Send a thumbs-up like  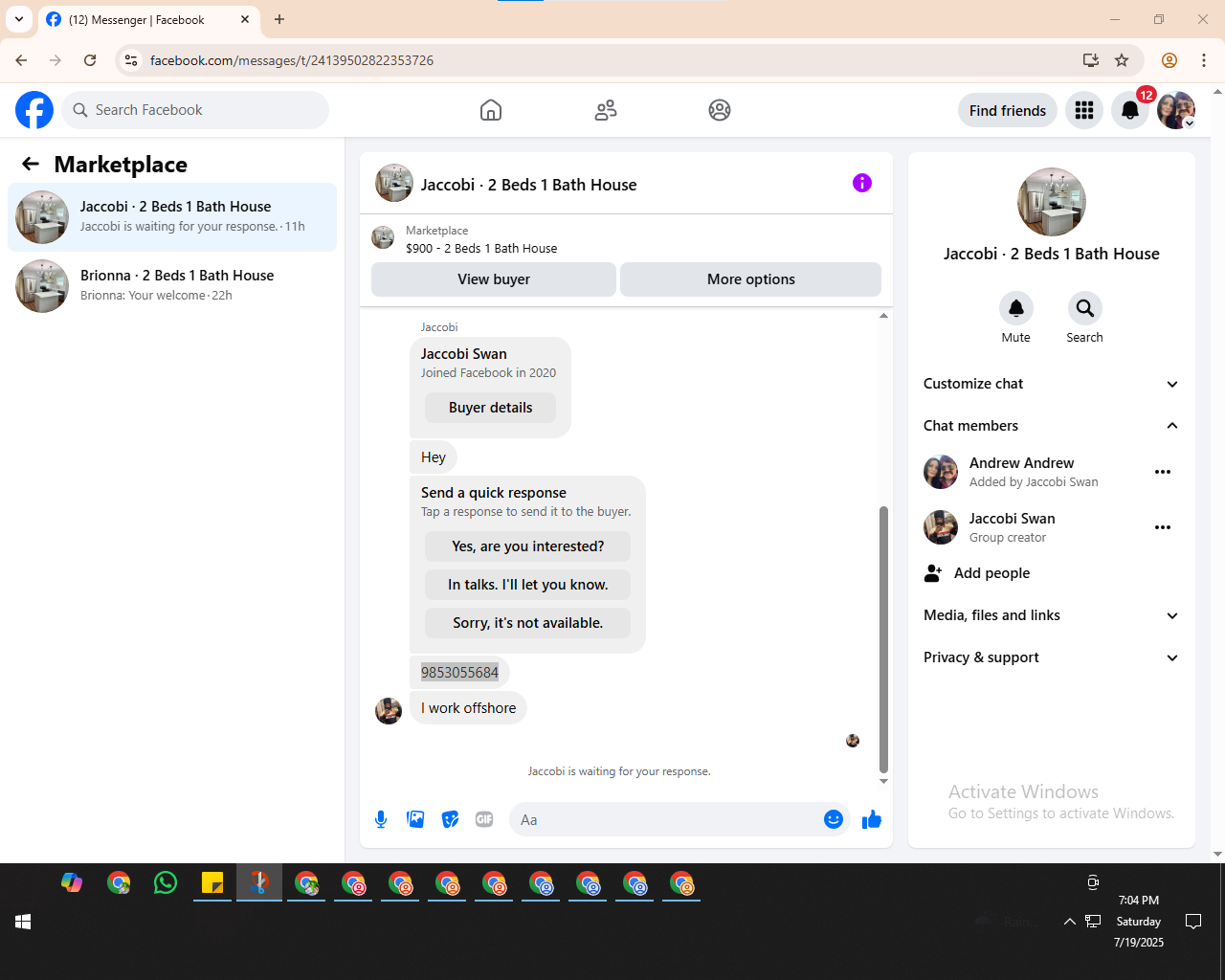872,819
